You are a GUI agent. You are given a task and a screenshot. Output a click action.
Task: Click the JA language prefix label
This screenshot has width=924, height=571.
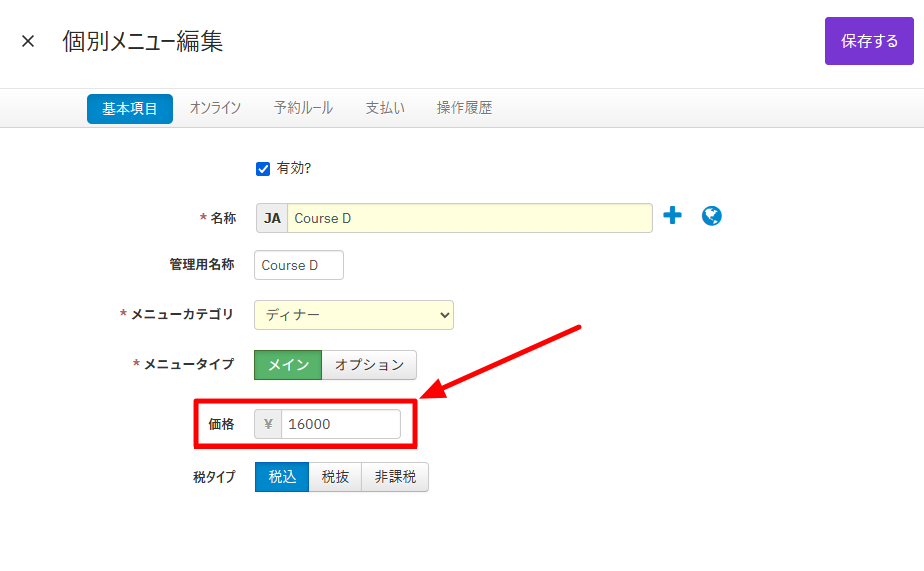point(272,218)
